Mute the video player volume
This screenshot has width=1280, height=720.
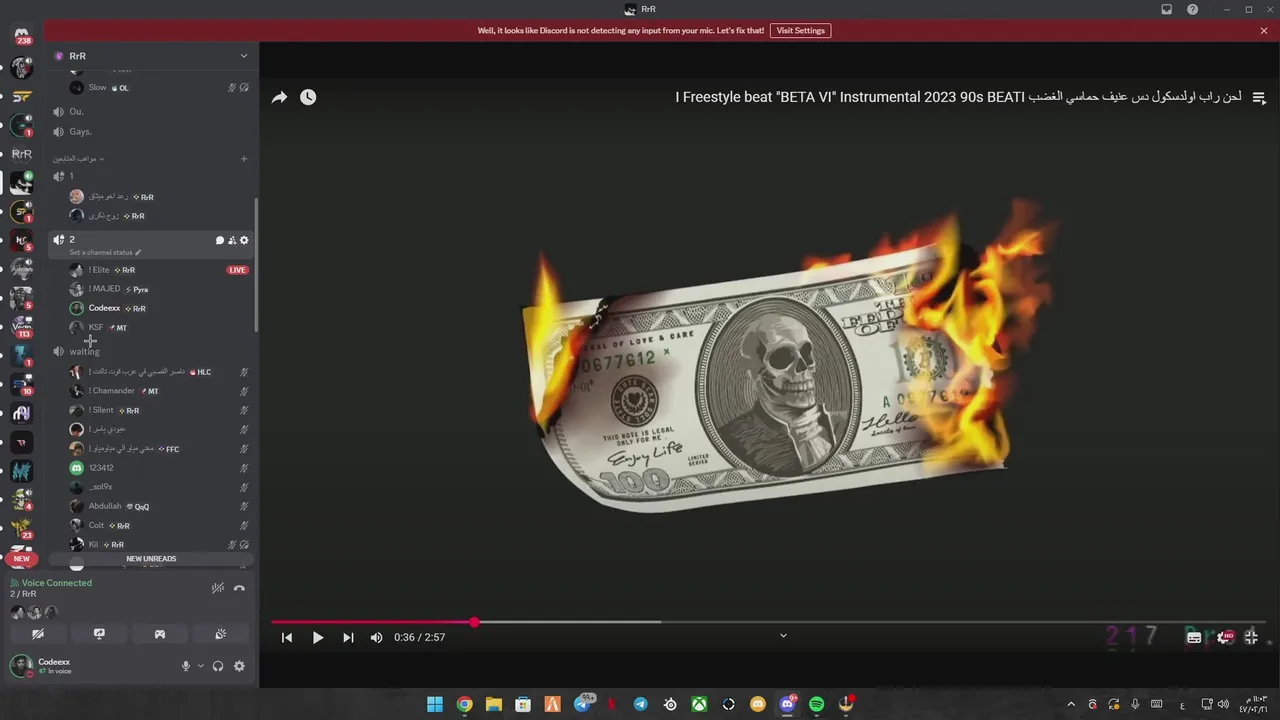(377, 637)
